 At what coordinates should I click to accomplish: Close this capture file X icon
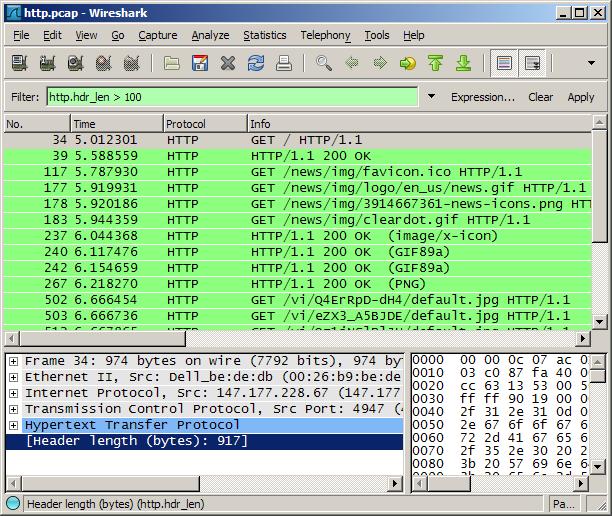(228, 63)
